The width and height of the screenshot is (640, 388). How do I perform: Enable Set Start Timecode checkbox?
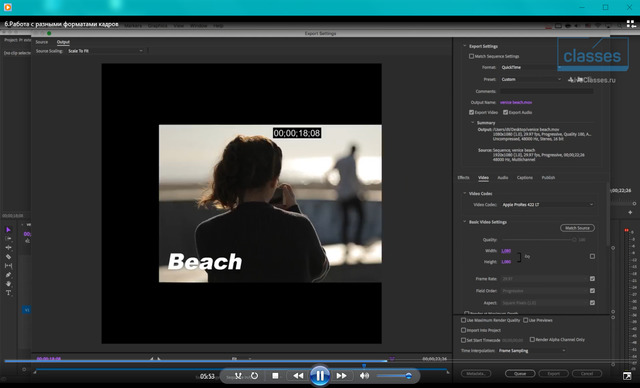pos(464,340)
